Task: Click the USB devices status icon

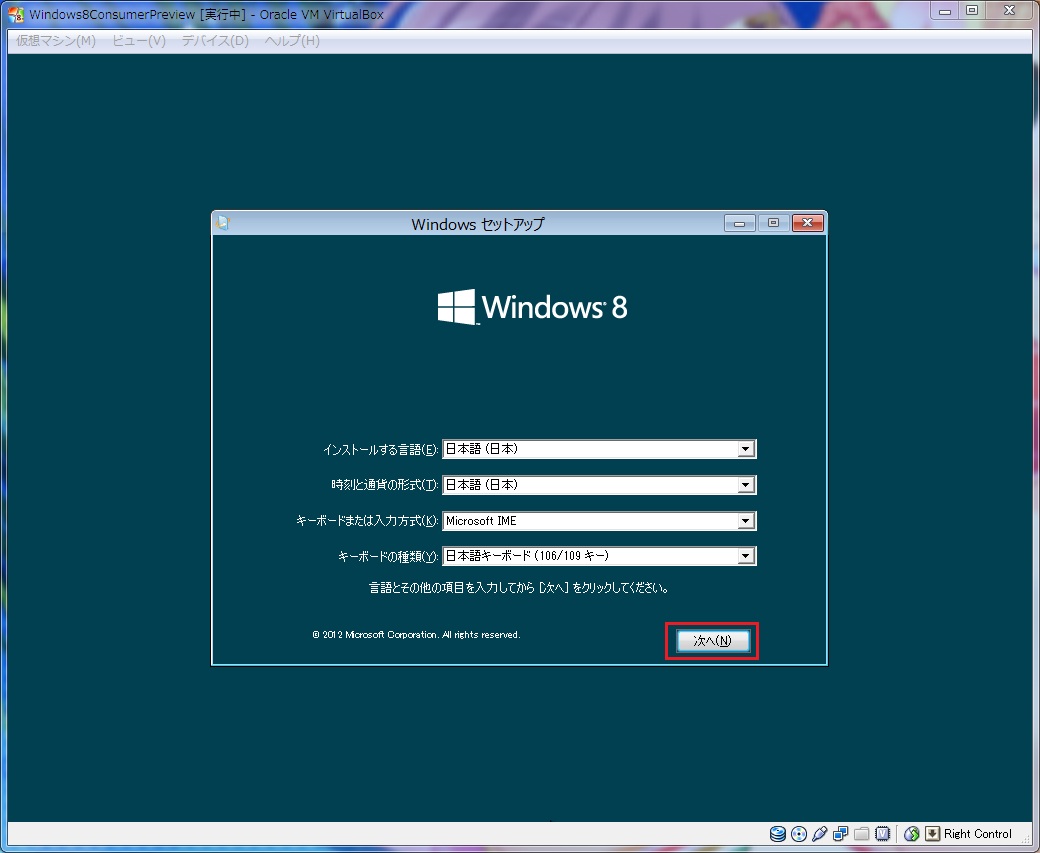Action: click(819, 834)
